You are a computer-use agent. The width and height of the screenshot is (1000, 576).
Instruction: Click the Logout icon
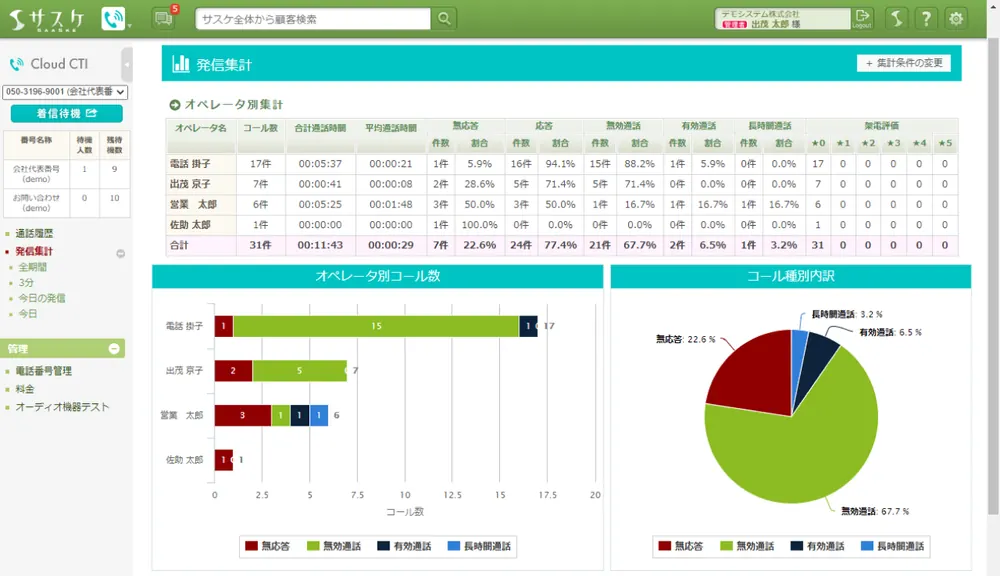pyautogui.click(x=862, y=18)
